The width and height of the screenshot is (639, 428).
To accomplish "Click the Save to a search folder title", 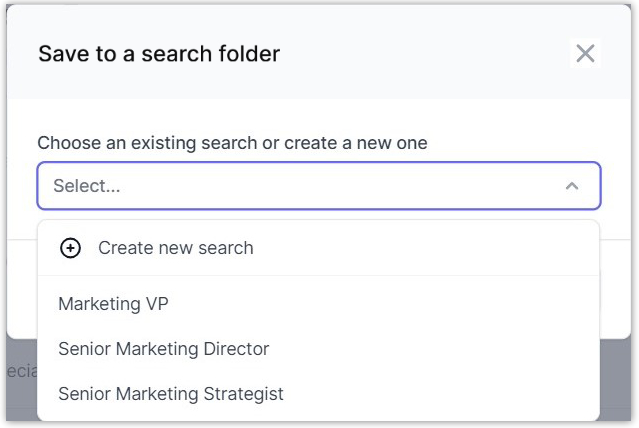I will (x=159, y=54).
